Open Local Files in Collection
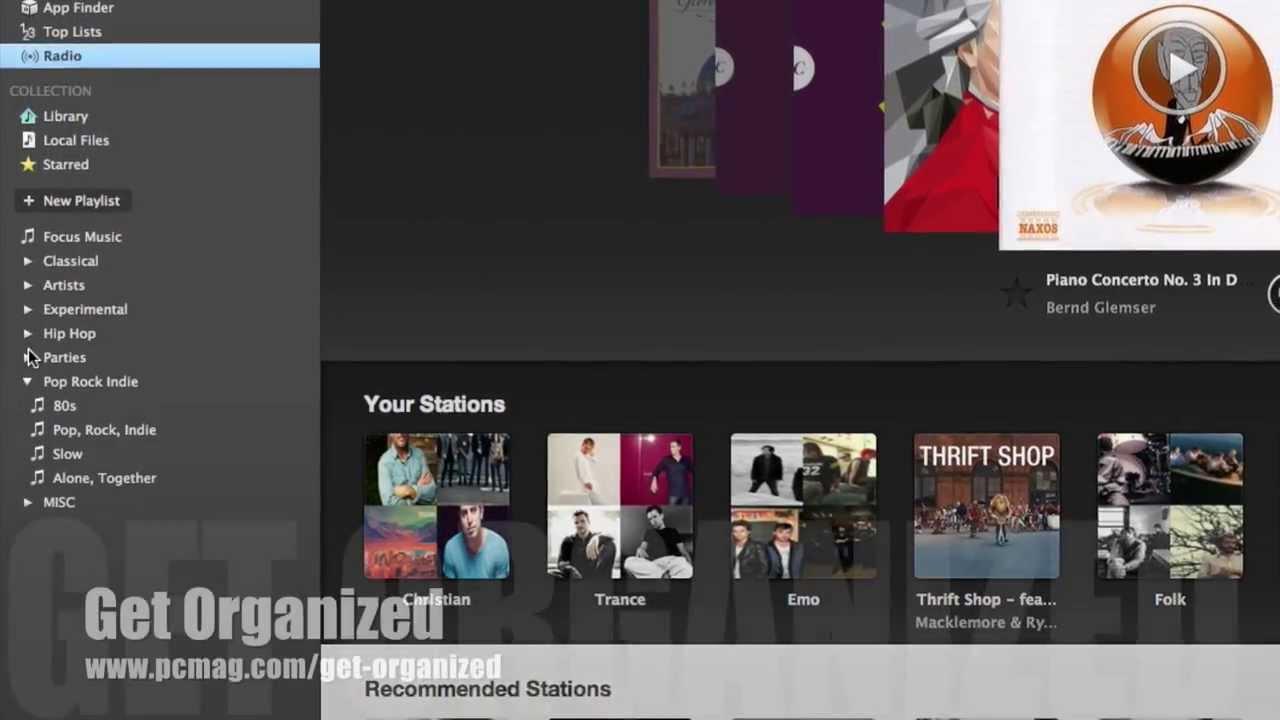 76,140
